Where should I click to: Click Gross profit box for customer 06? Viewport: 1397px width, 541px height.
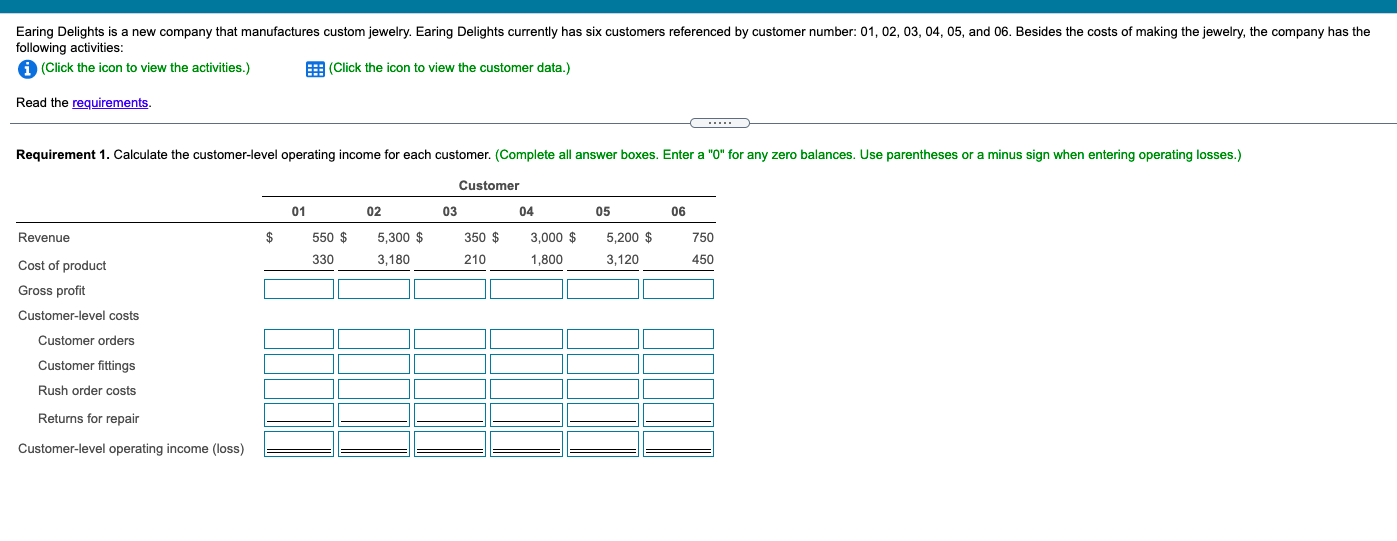pyautogui.click(x=678, y=289)
